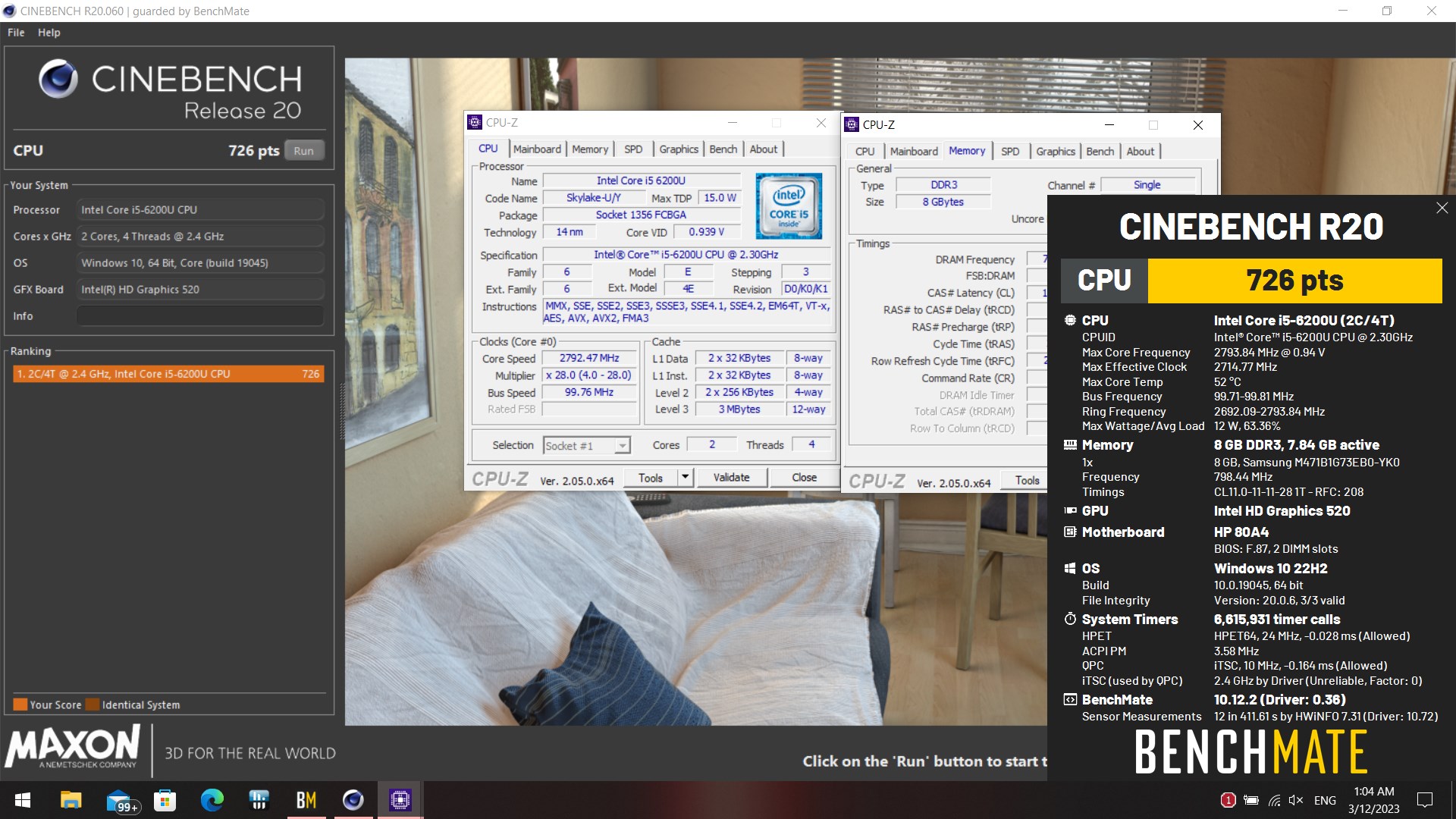Click Bus Speed value 99.76 MHz
1456x819 pixels.
click(589, 392)
